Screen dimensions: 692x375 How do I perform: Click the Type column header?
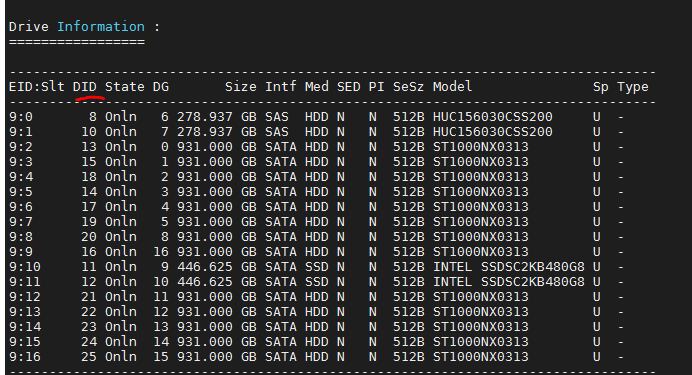click(633, 87)
